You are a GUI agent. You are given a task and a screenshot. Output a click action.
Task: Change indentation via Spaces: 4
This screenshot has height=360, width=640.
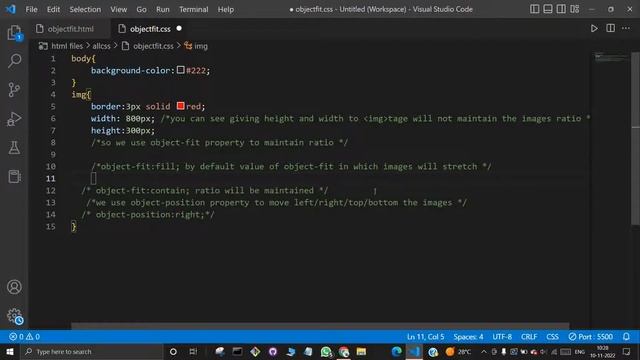click(x=468, y=337)
